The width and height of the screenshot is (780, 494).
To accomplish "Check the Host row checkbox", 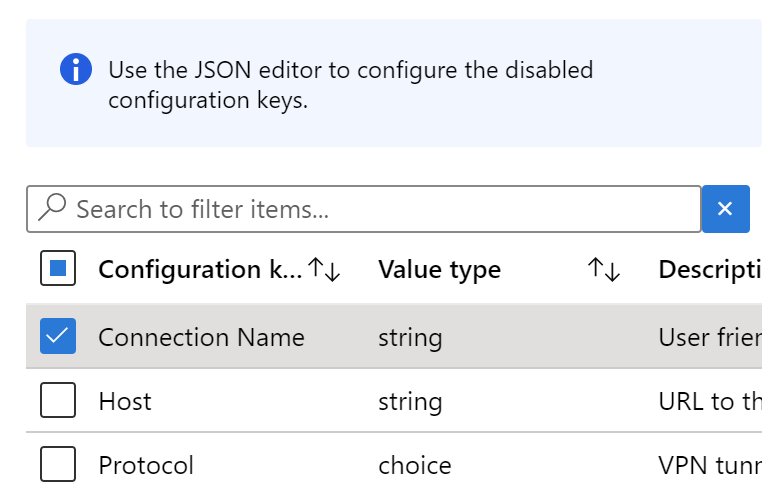I will (x=58, y=401).
